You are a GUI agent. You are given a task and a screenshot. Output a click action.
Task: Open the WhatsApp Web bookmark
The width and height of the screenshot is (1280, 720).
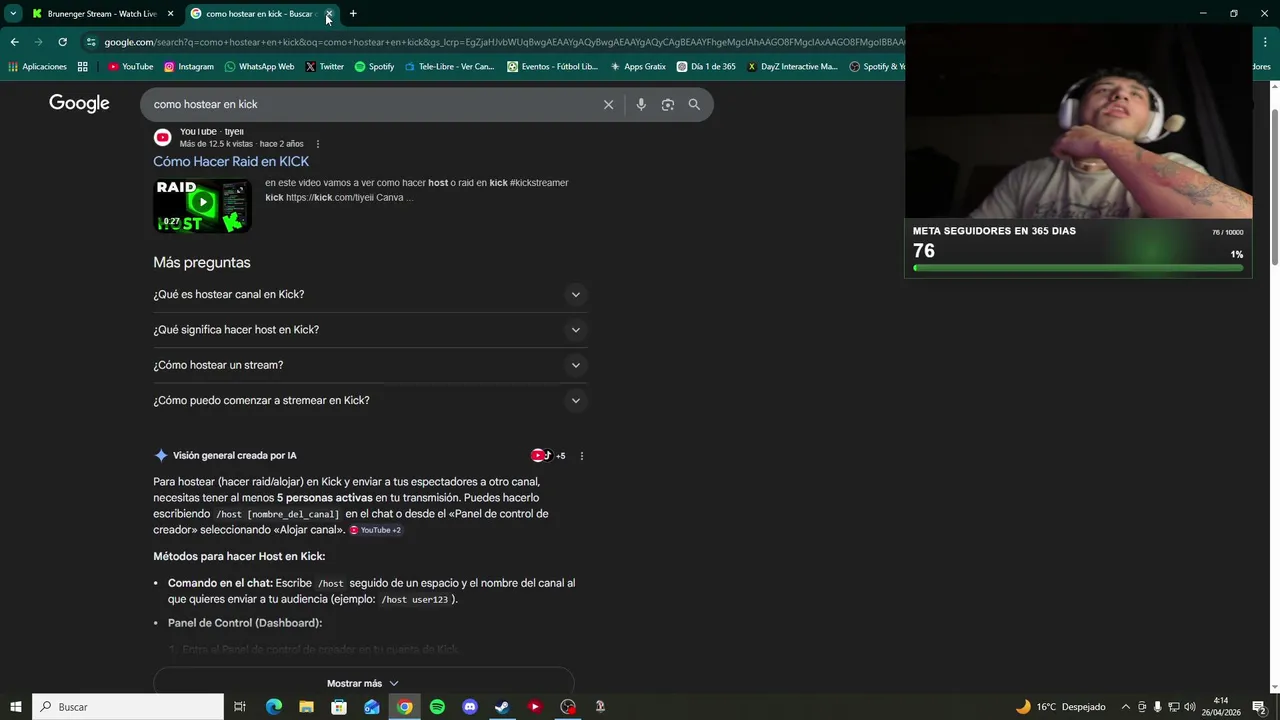[259, 67]
